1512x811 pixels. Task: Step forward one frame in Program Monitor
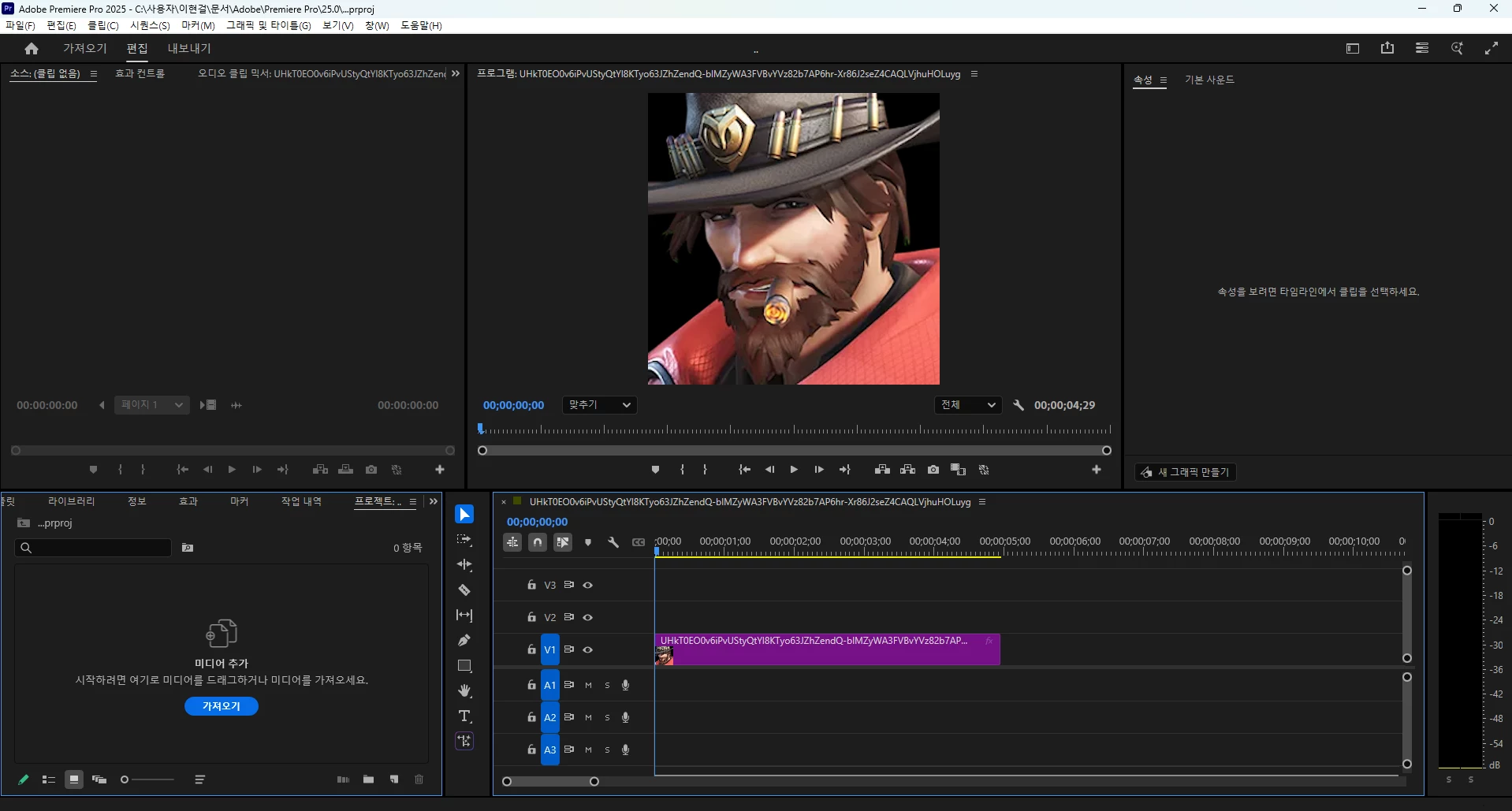coord(819,470)
